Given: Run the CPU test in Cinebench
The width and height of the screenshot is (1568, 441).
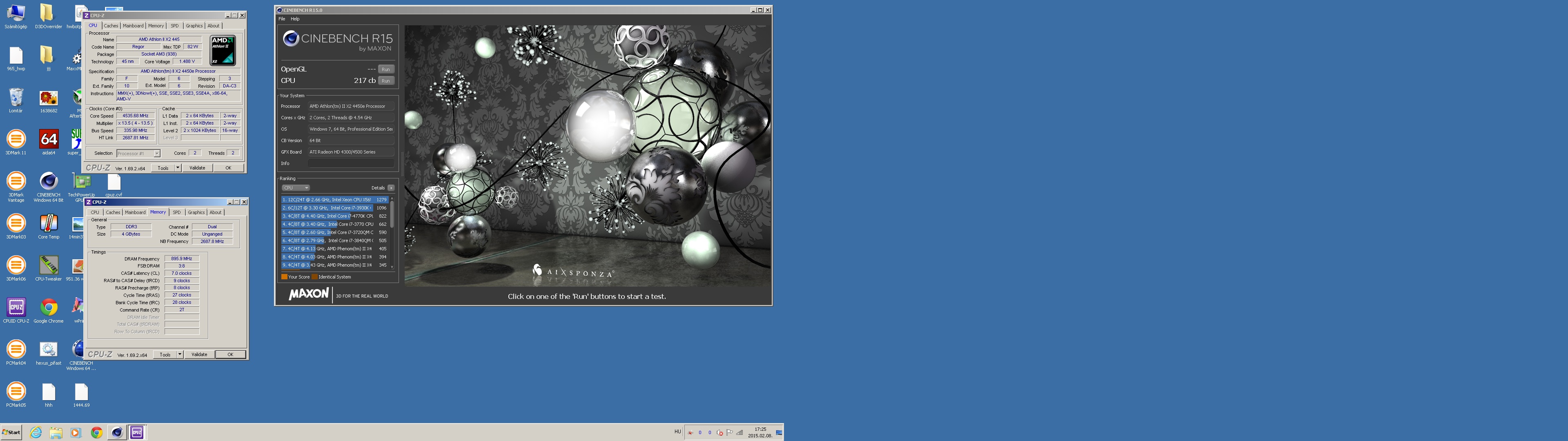Looking at the screenshot, I should [386, 80].
